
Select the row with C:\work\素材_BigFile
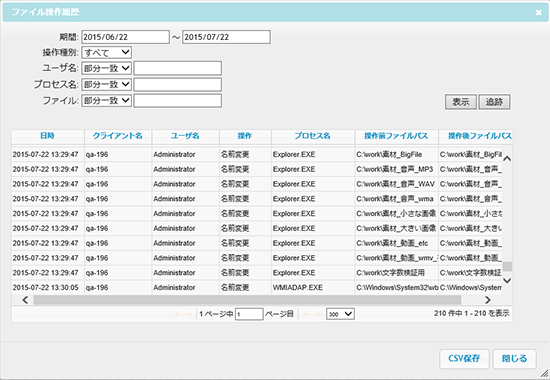click(x=257, y=154)
